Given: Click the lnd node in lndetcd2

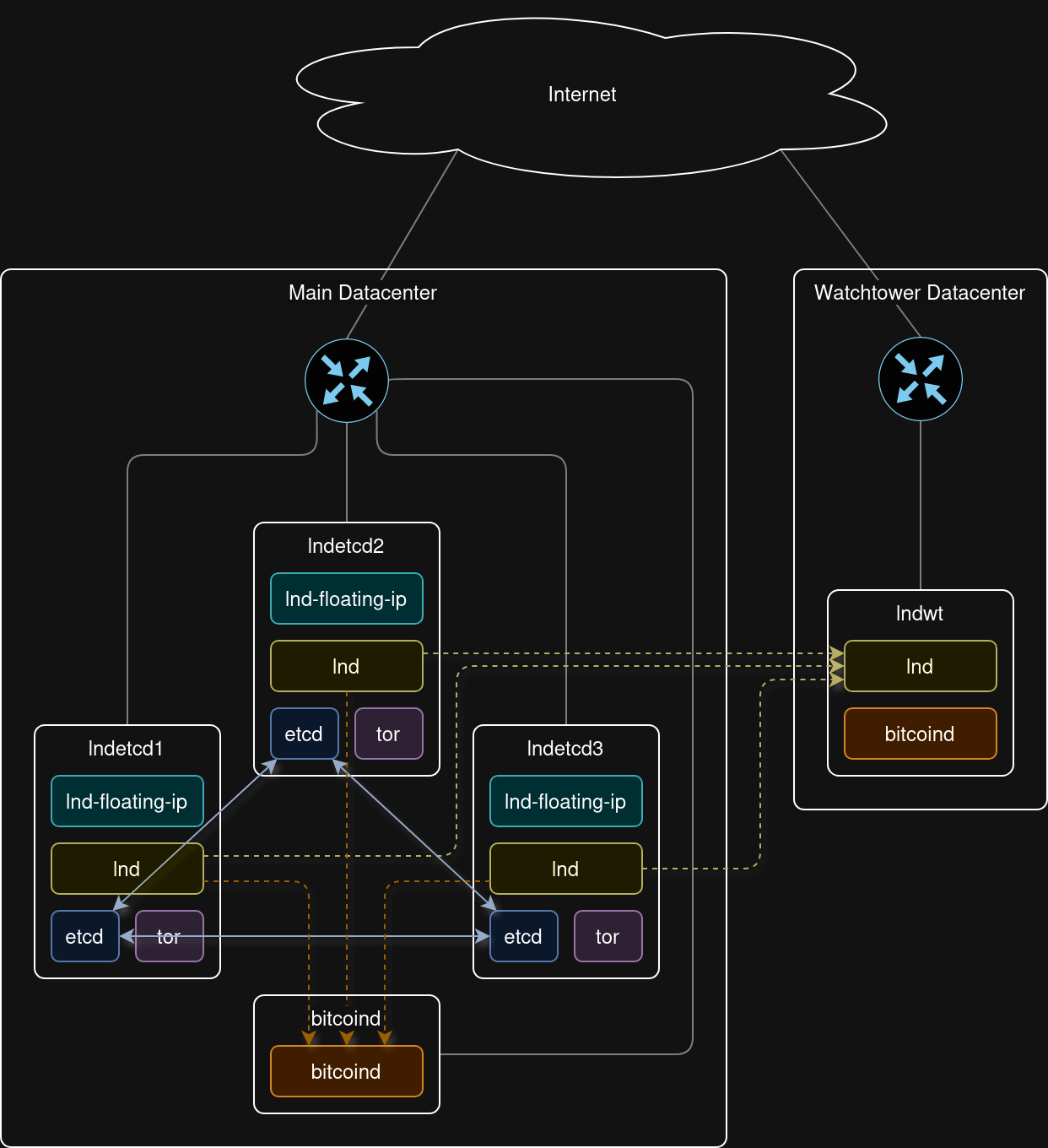Looking at the screenshot, I should [x=346, y=666].
